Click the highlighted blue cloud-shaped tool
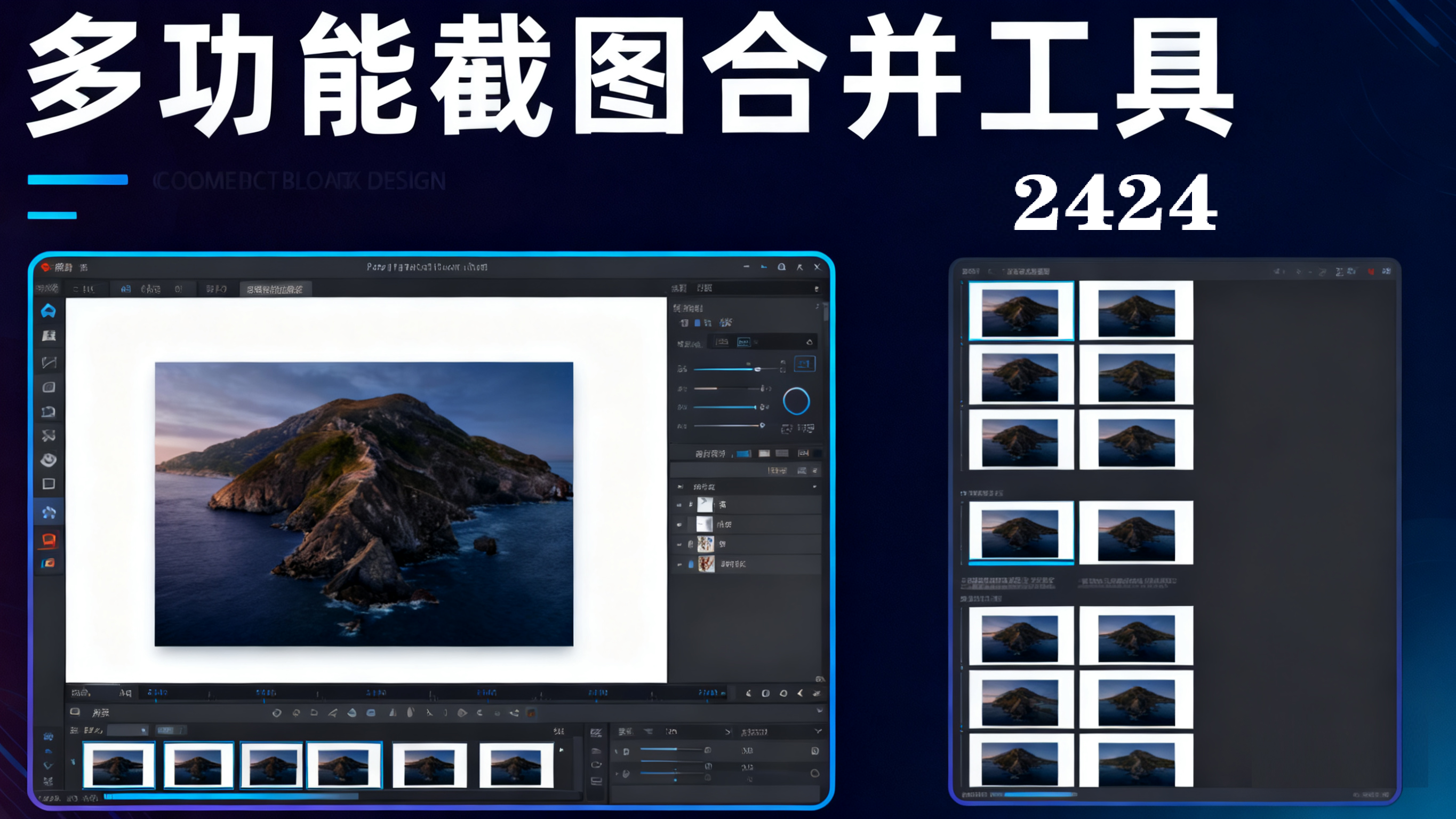Viewport: 1456px width, 819px height. [x=49, y=512]
